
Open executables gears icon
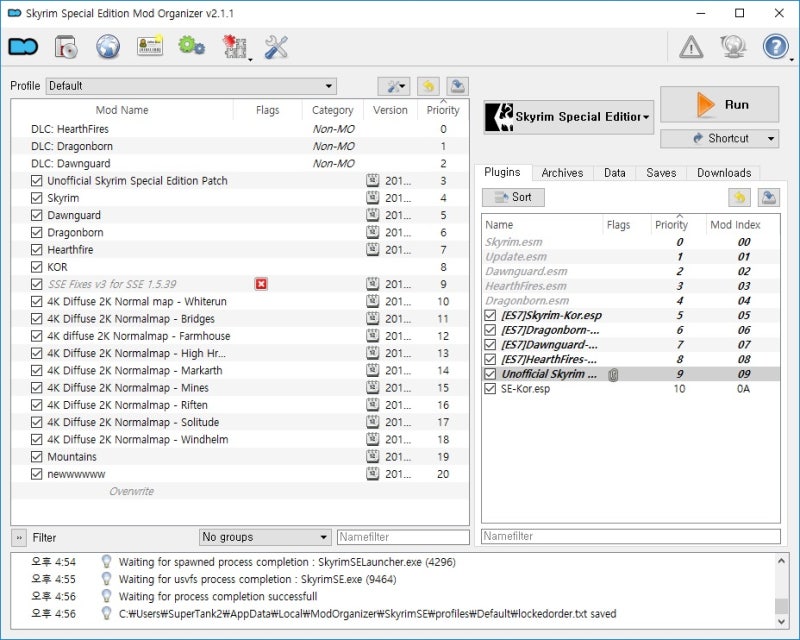(191, 46)
